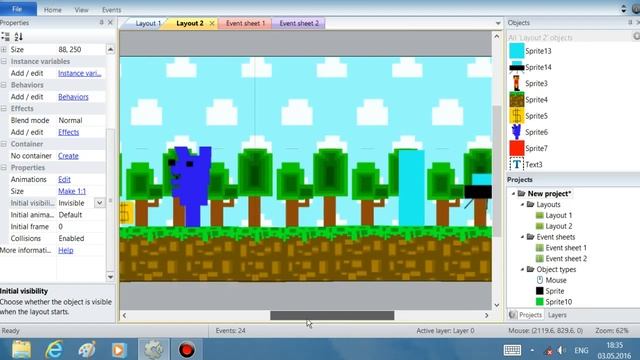Select the Sprite5 dollar coin icon
640x360 pixels.
click(517, 116)
